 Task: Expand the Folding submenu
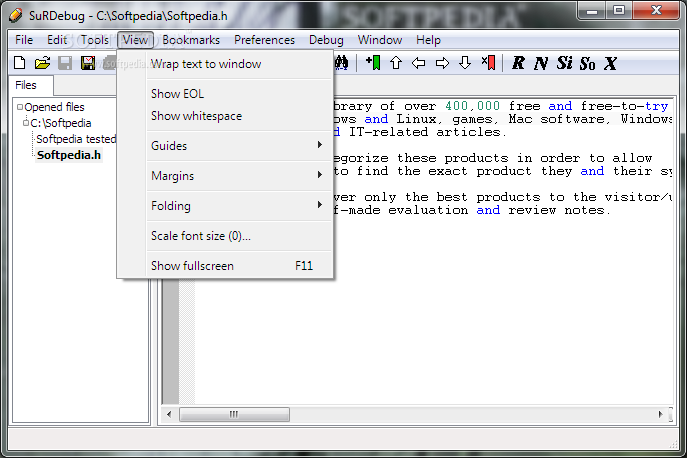[240, 206]
